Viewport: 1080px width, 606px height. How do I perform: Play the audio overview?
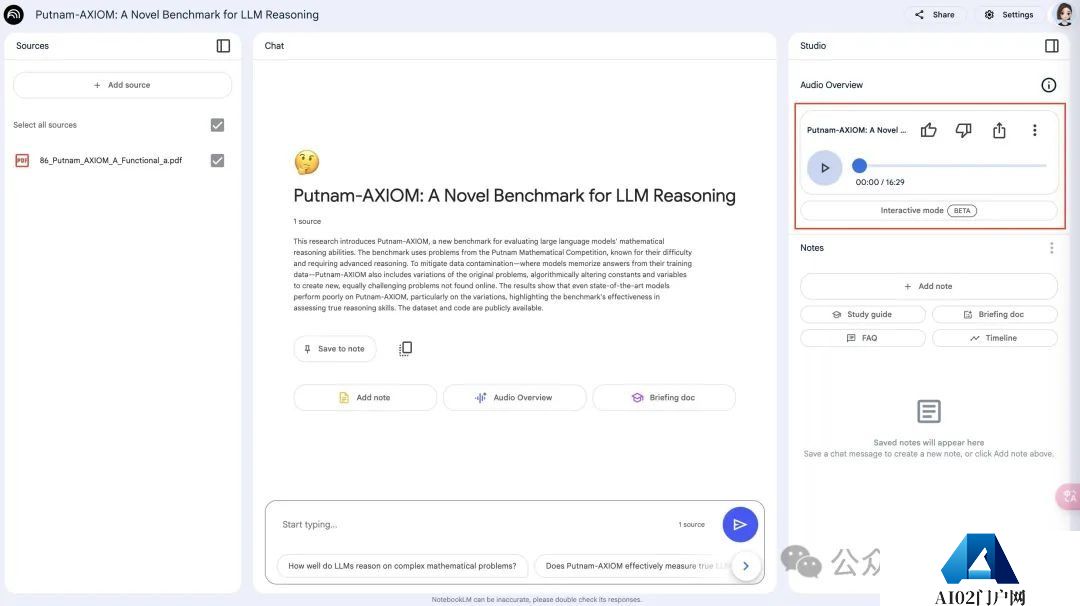tap(824, 167)
